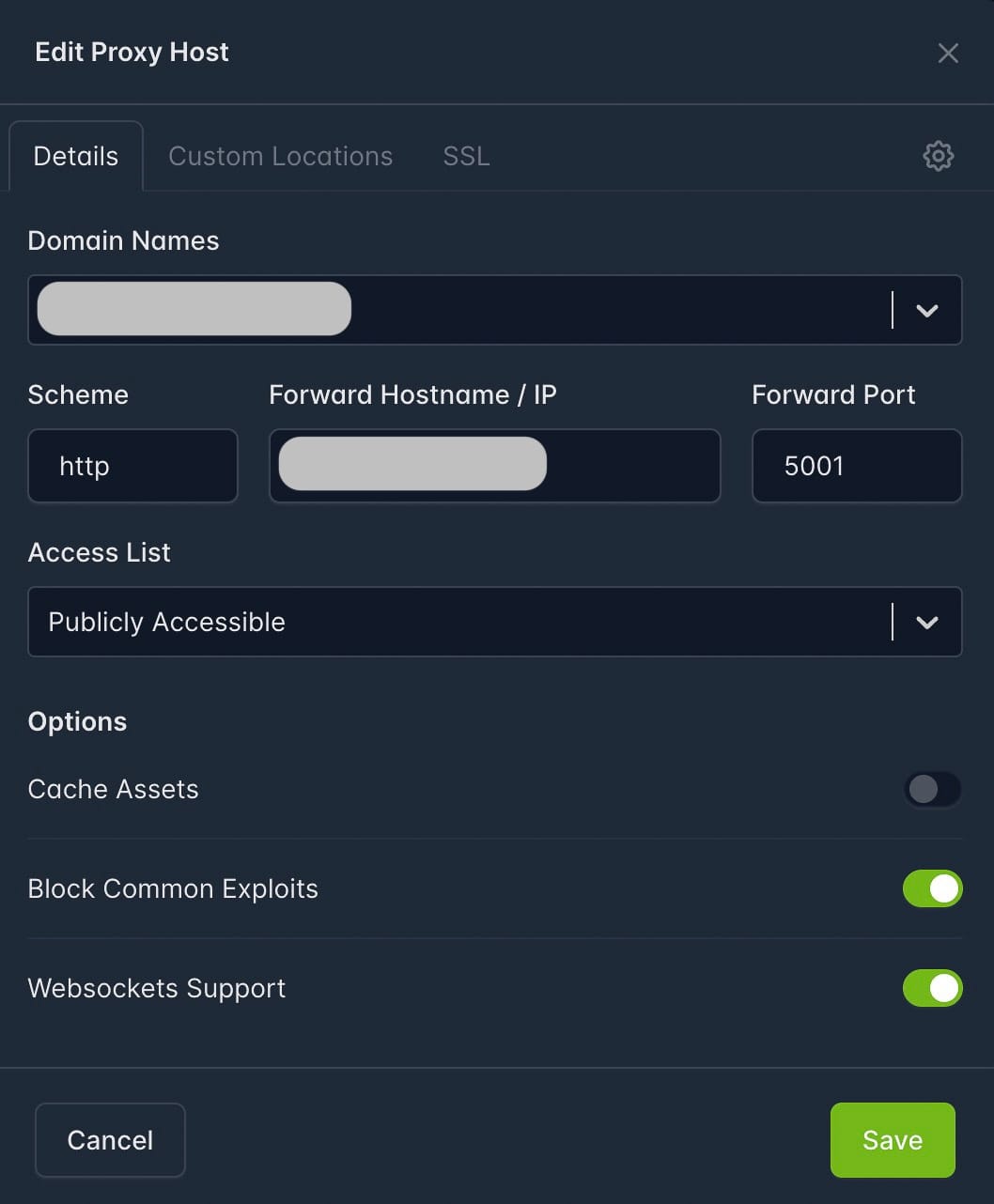Switch to the Custom Locations tab
The height and width of the screenshot is (1204, 994).
click(x=280, y=156)
